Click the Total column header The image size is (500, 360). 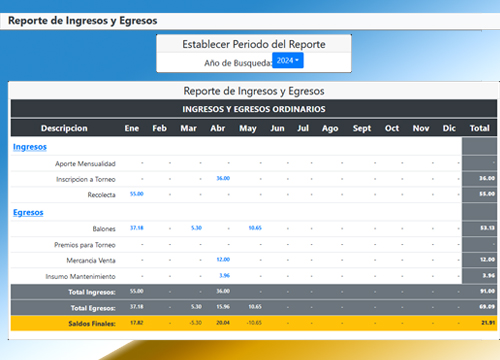pos(479,128)
